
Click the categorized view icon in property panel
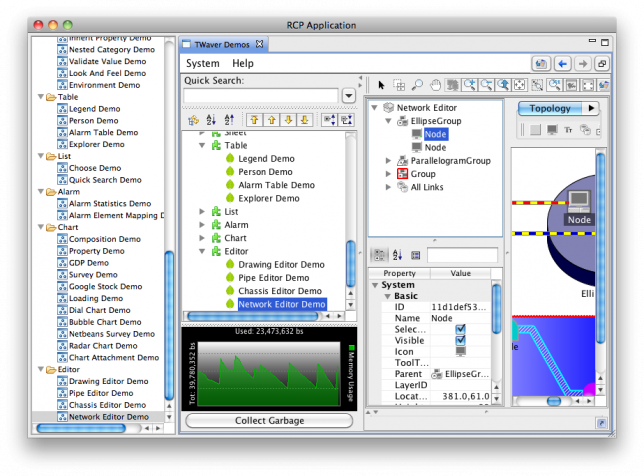pyautogui.click(x=380, y=255)
